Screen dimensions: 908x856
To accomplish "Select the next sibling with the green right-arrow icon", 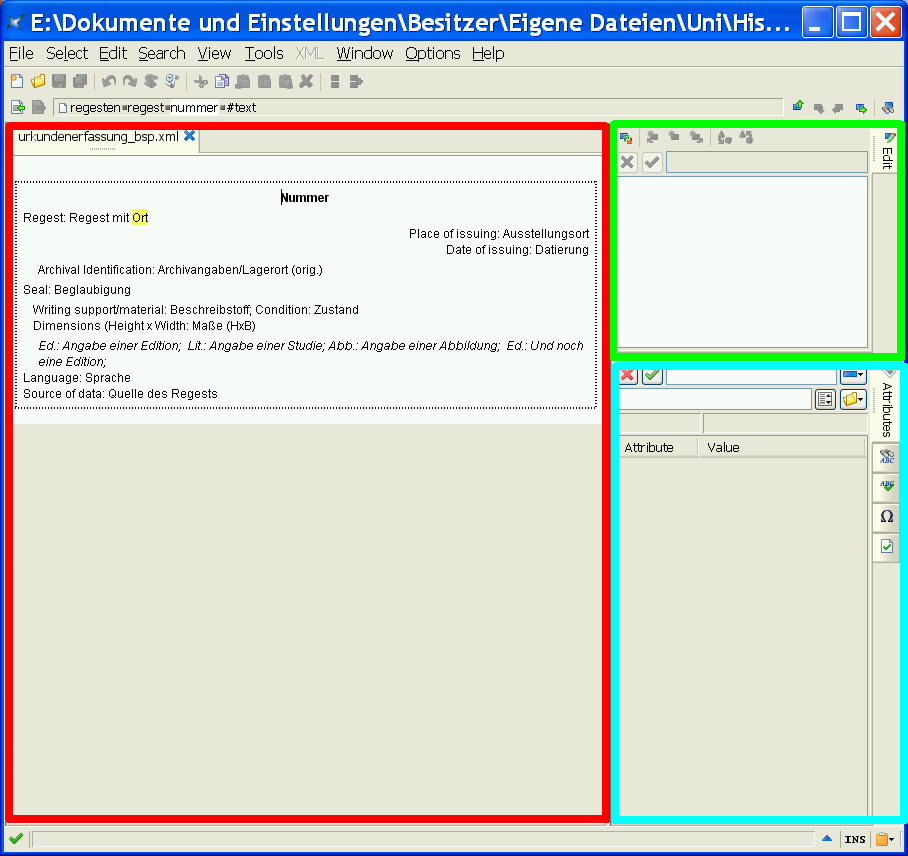I will [861, 108].
